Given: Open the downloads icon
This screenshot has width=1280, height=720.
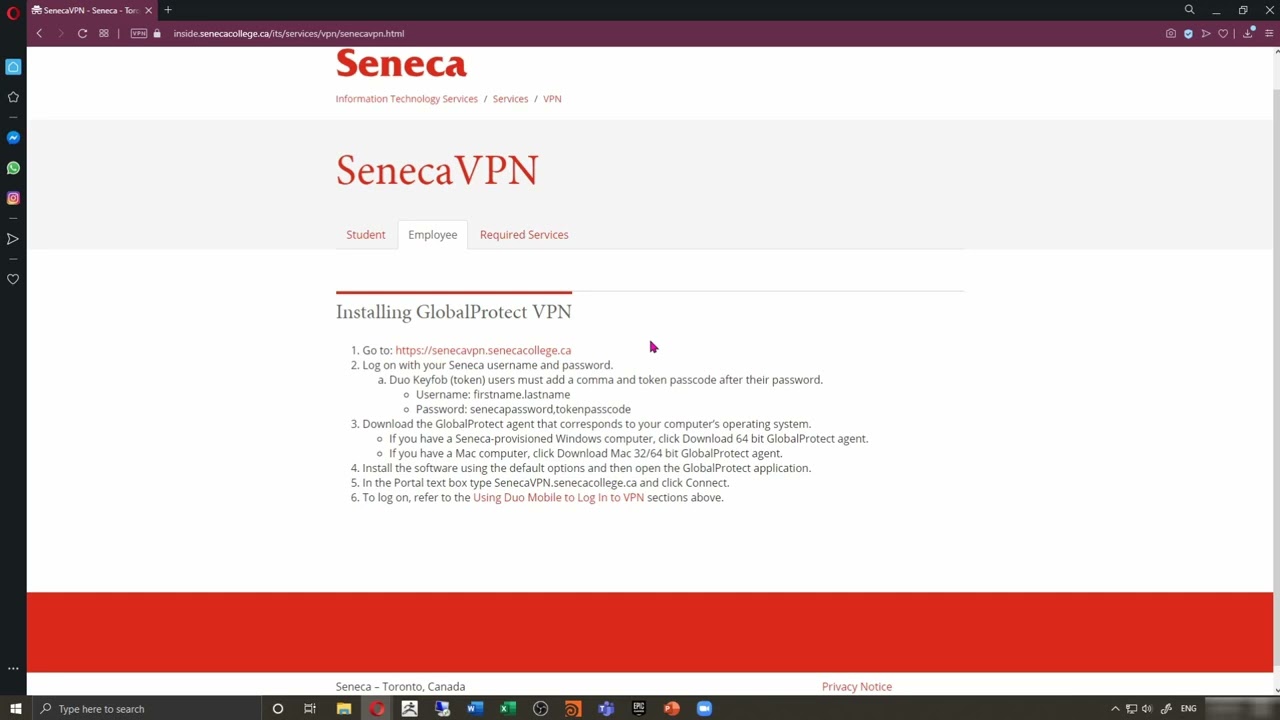Looking at the screenshot, I should [x=1247, y=33].
